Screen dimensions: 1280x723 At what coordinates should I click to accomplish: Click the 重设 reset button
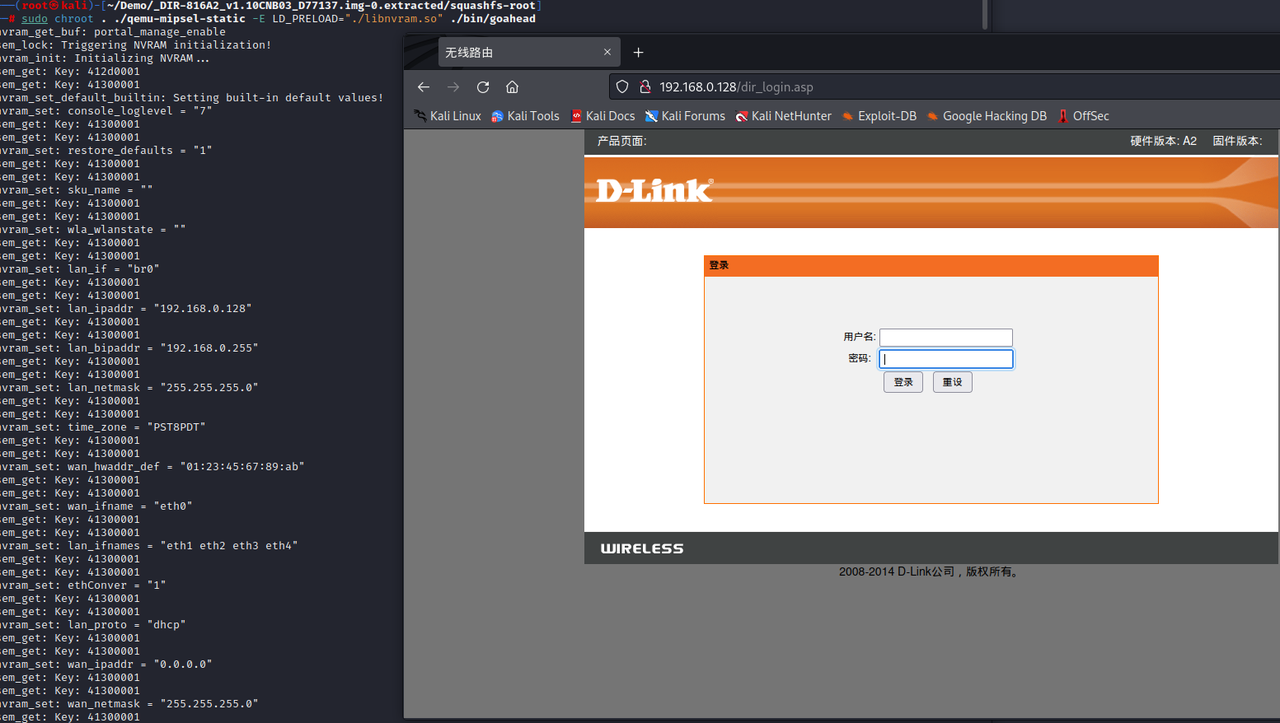coord(952,382)
